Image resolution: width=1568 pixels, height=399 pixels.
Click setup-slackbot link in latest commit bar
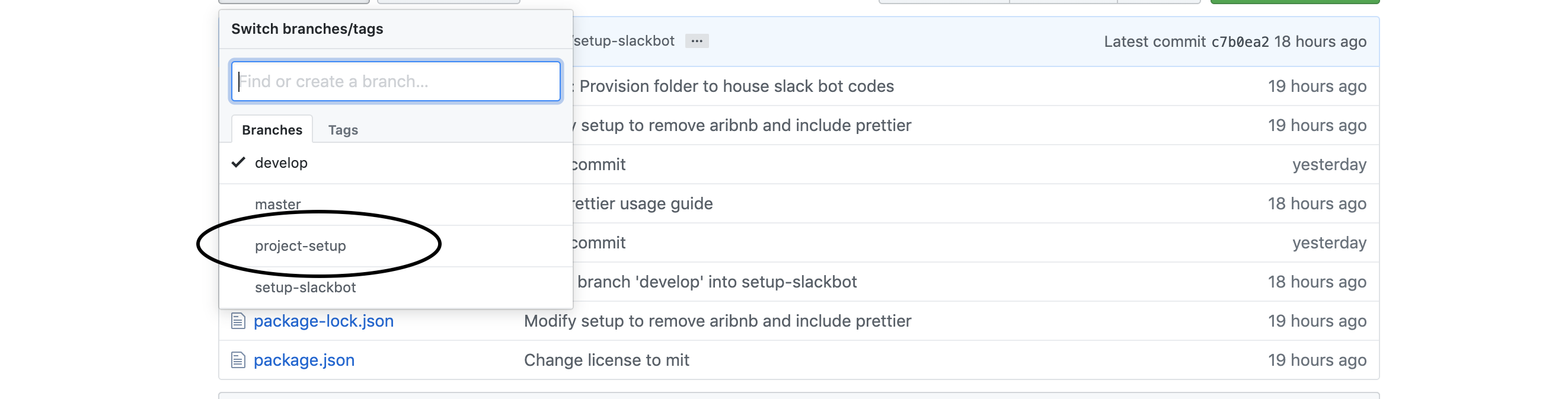click(x=624, y=41)
